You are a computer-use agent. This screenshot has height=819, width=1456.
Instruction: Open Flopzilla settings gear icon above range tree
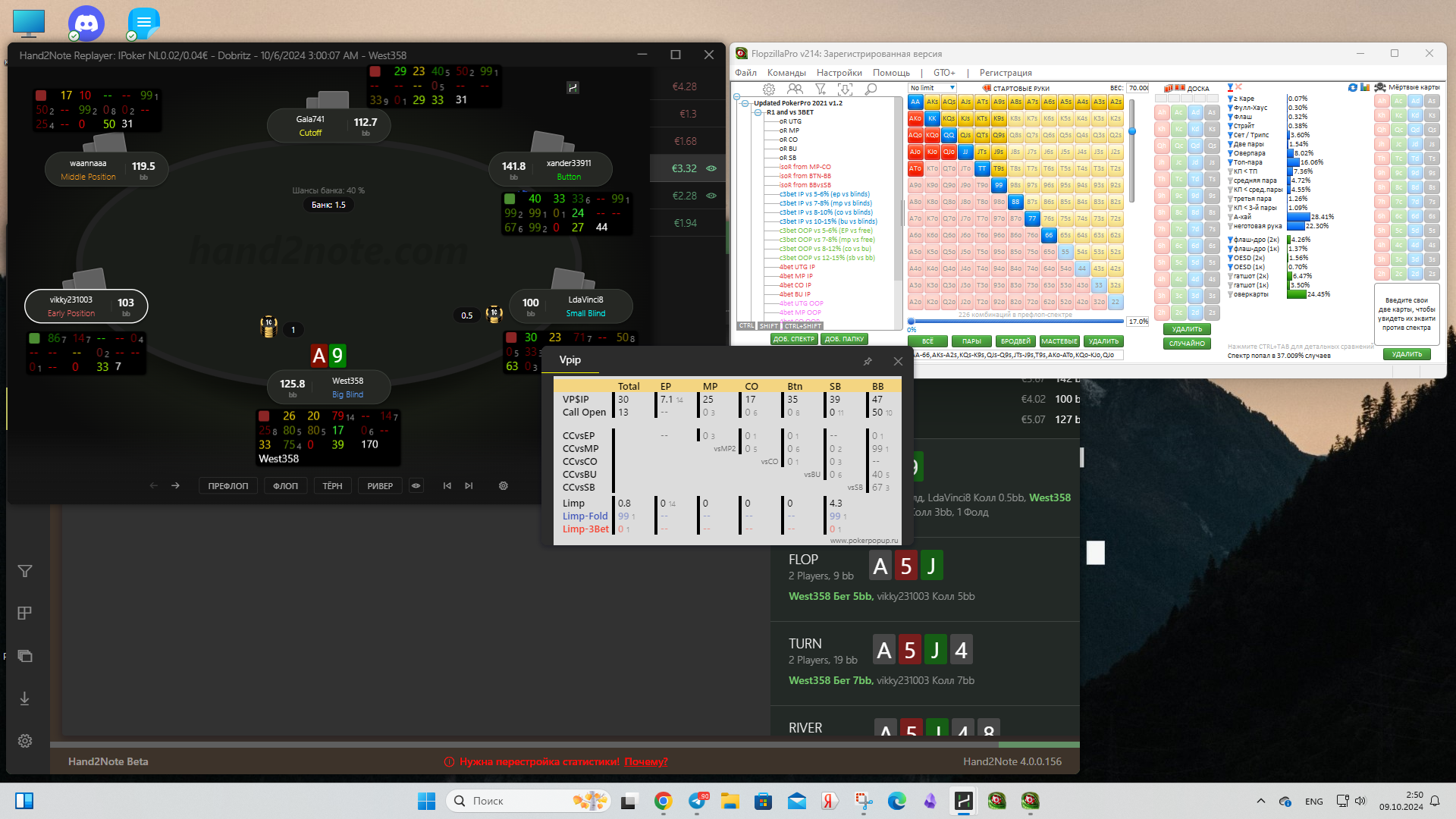[769, 89]
